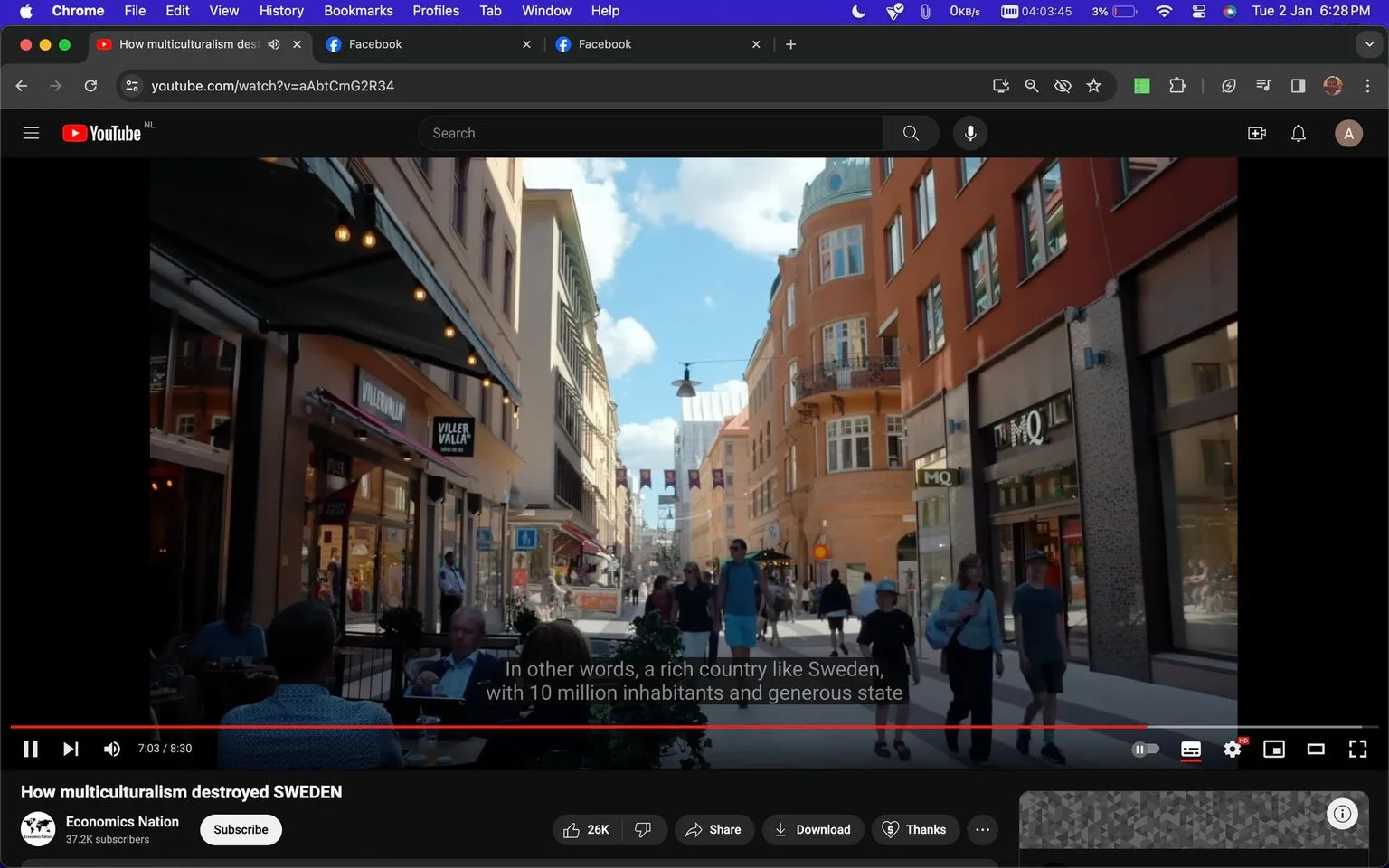Click the green extension icon
This screenshot has width=1389, height=868.
(x=1142, y=86)
